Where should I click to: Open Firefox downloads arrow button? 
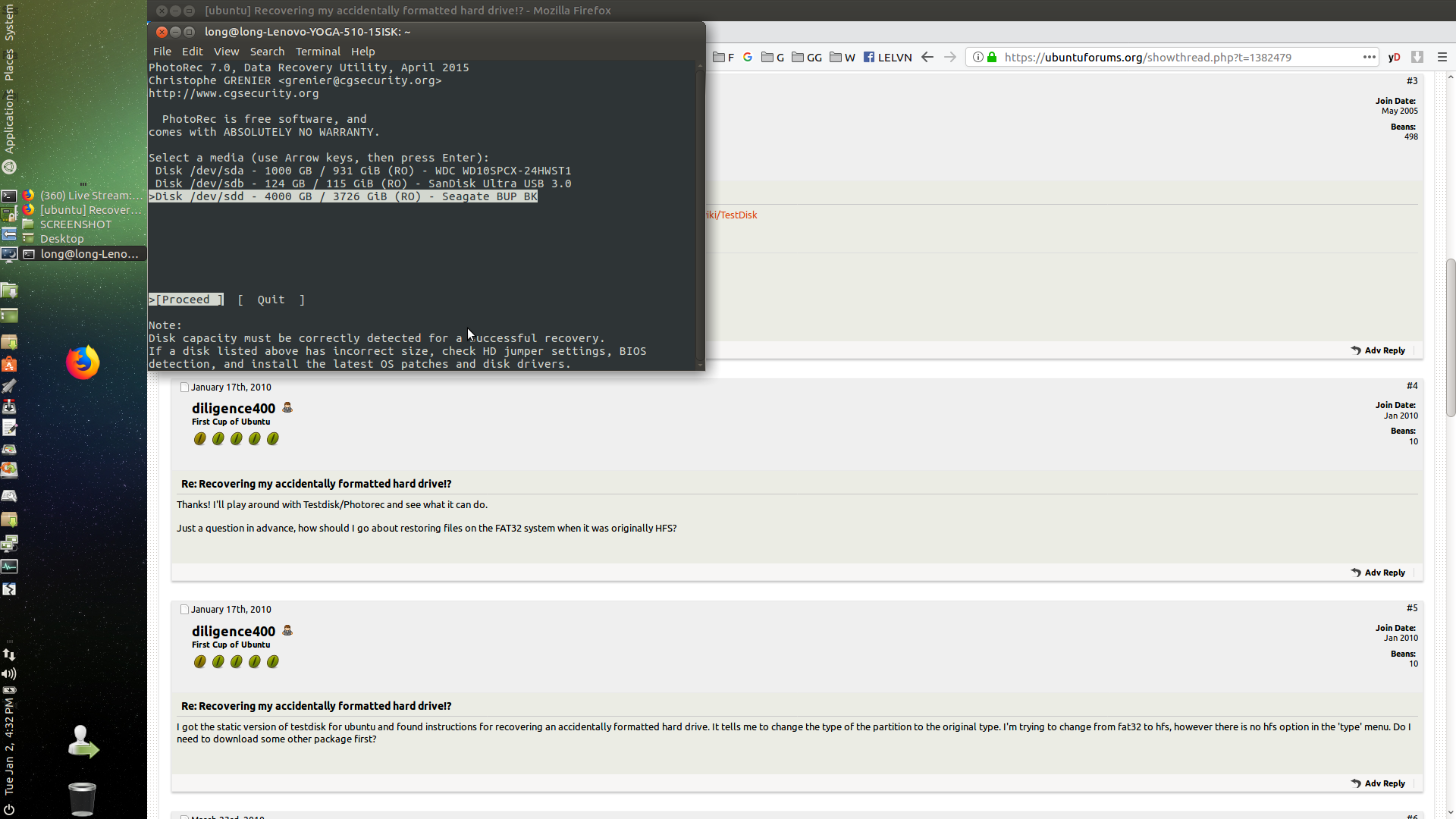[1417, 57]
